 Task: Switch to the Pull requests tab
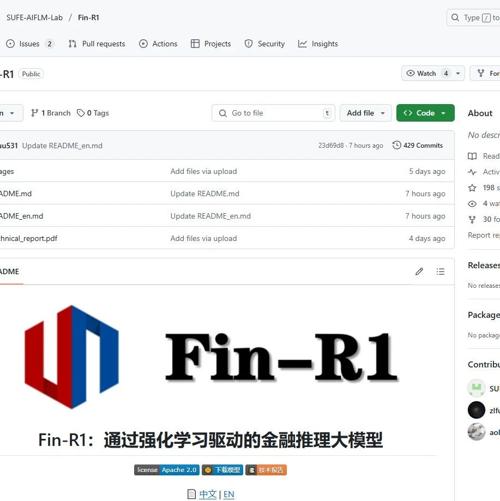click(x=97, y=44)
